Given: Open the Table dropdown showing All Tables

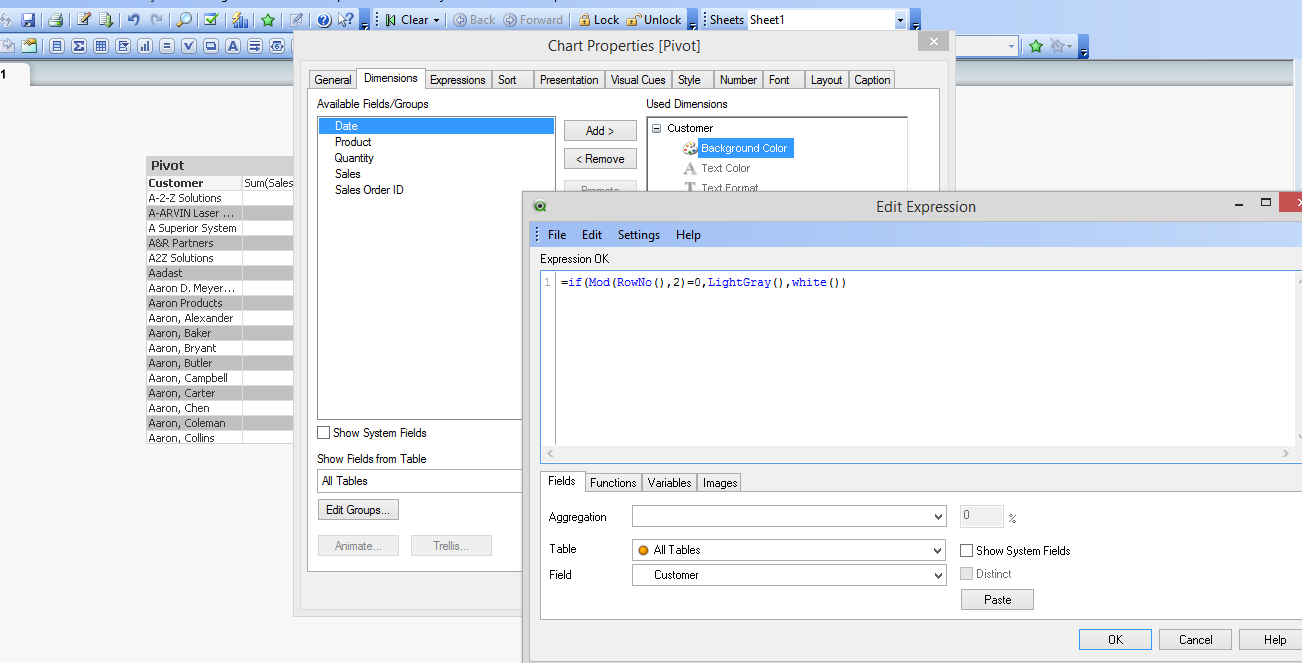Looking at the screenshot, I should [x=789, y=550].
